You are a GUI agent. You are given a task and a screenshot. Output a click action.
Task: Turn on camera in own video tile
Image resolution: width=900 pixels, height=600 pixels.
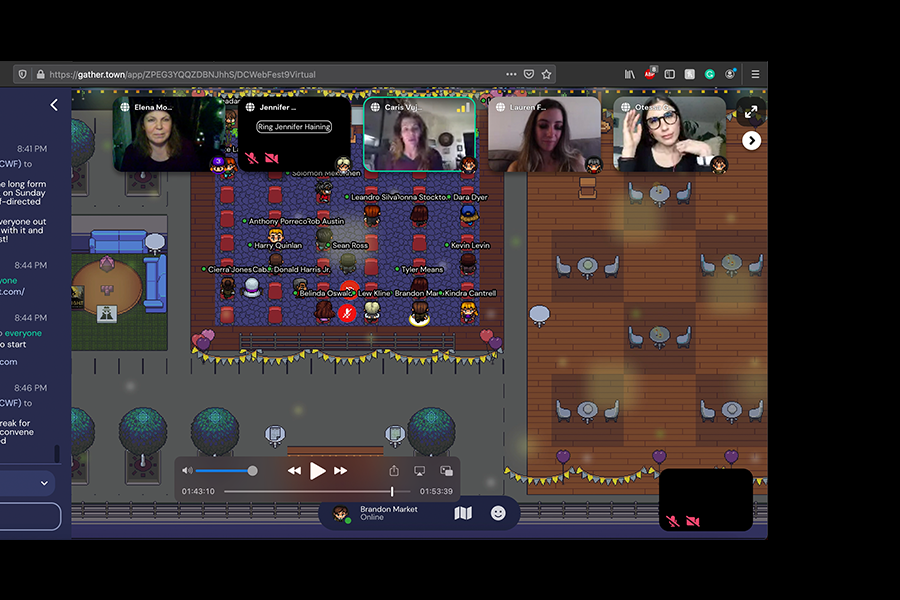(x=693, y=521)
